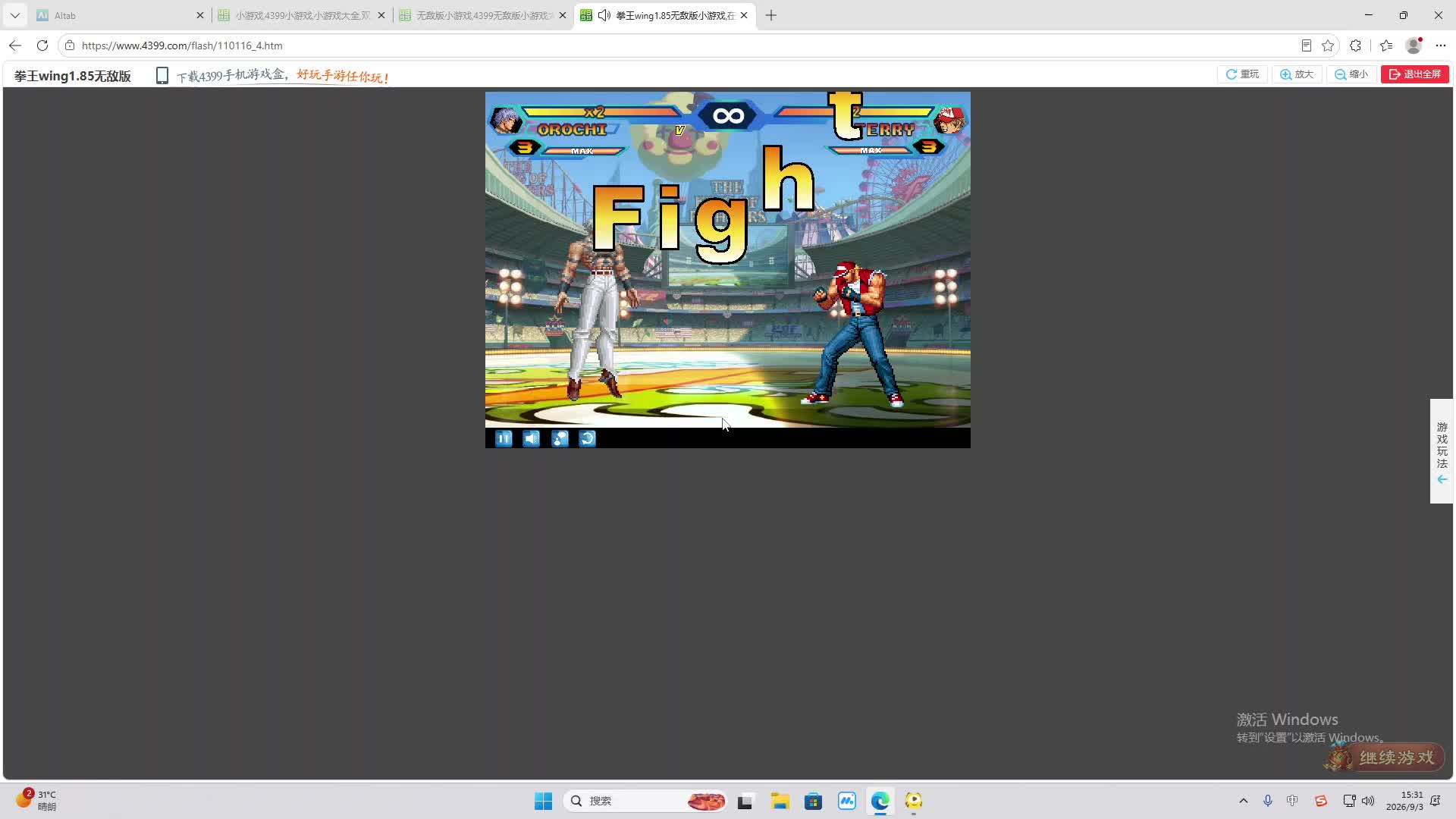
Task: Open network settings tray icon
Action: (x=1349, y=801)
